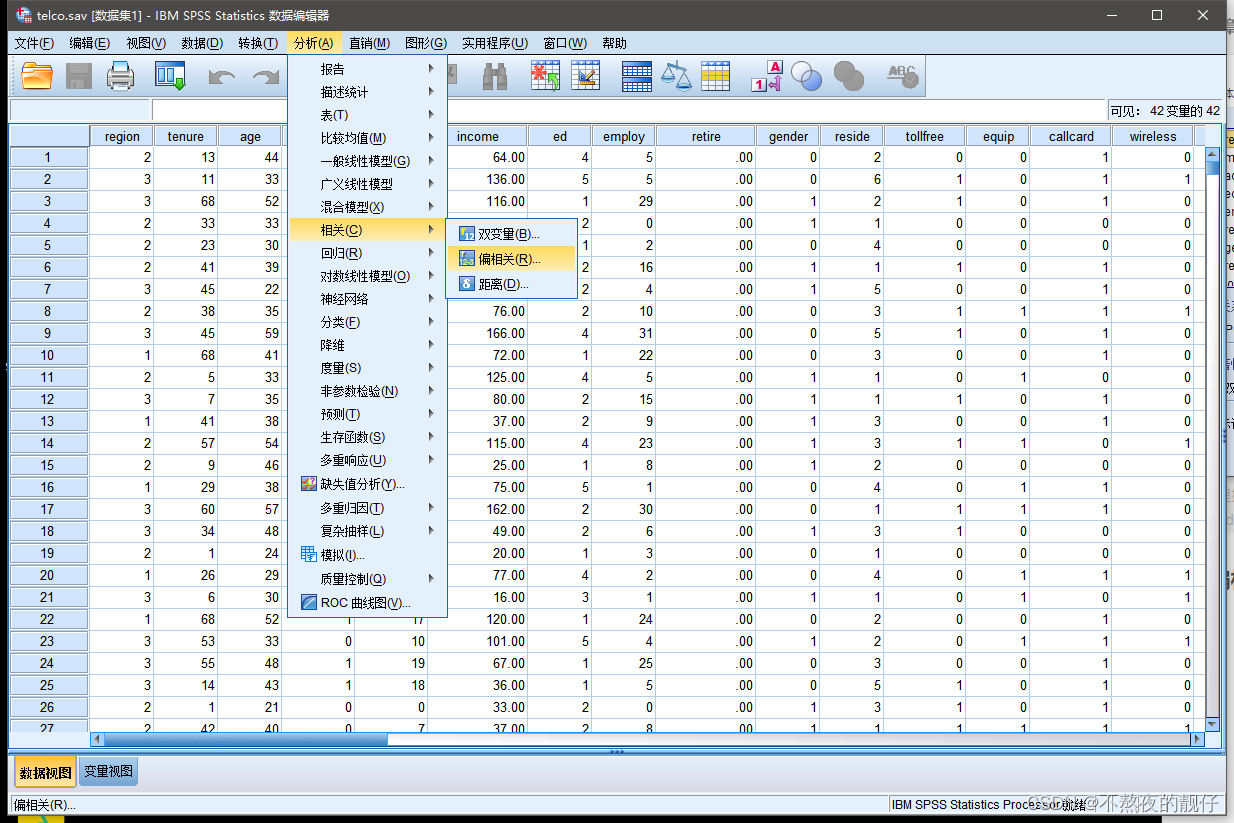Open the 转换(T) menu

258,43
